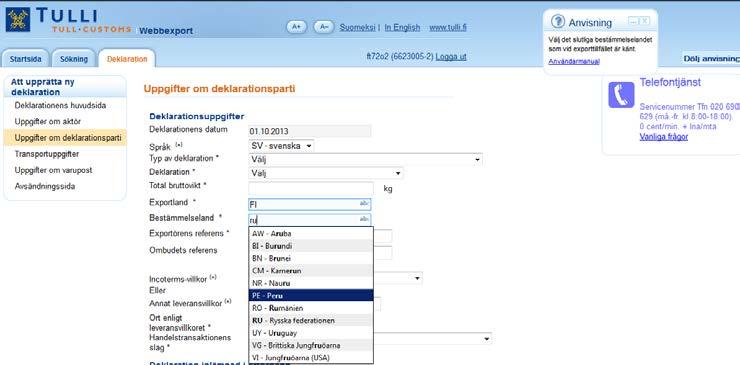
Task: Click the Tulli customs logo emblem
Action: [x=18, y=19]
